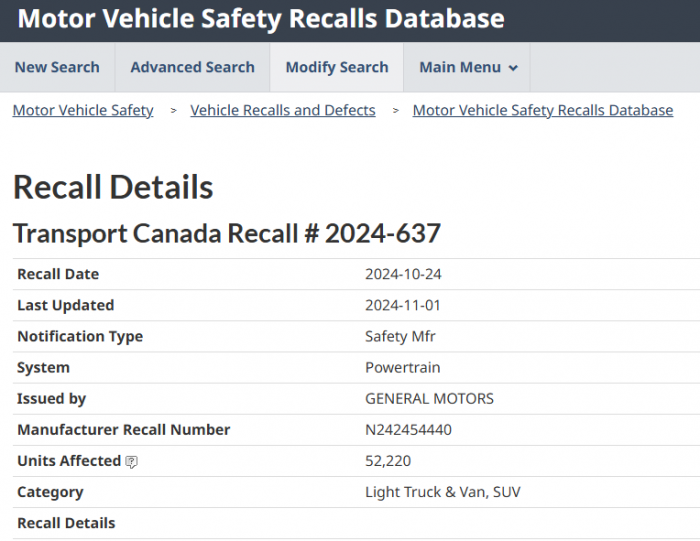
Task: Click the Powertrain system value
Action: click(x=403, y=367)
